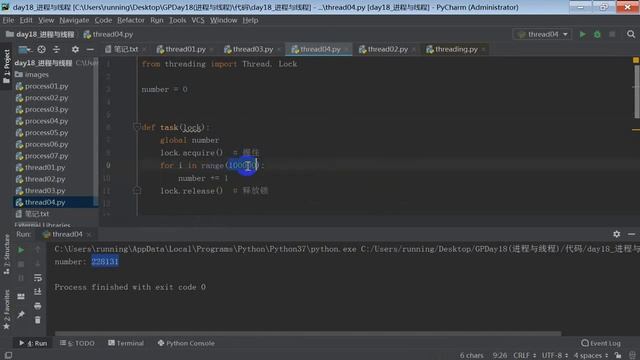The height and width of the screenshot is (360, 640).
Task: Collapse the task function fold marker
Action: coord(137,127)
